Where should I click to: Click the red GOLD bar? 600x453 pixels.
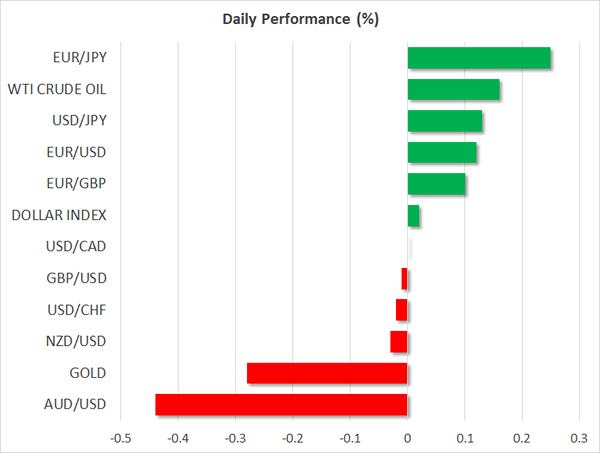point(327,373)
